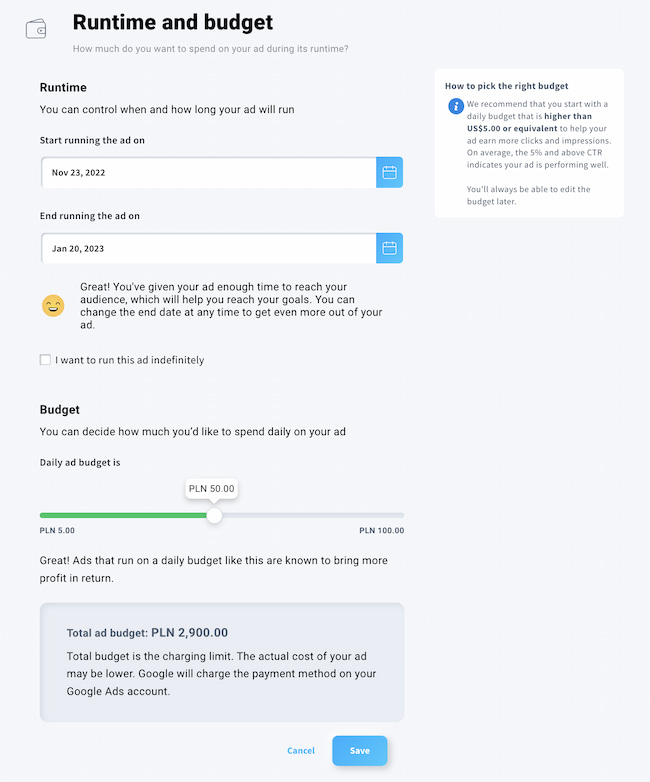Click the PLN 5.00 minimum budget label
The width and height of the screenshot is (650, 782).
[57, 531]
